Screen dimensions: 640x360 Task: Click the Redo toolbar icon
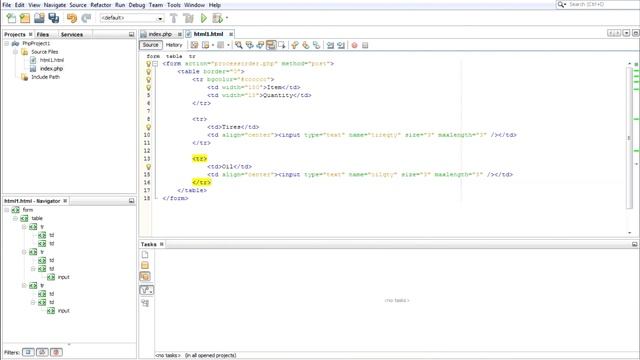pyautogui.click(x=86, y=18)
